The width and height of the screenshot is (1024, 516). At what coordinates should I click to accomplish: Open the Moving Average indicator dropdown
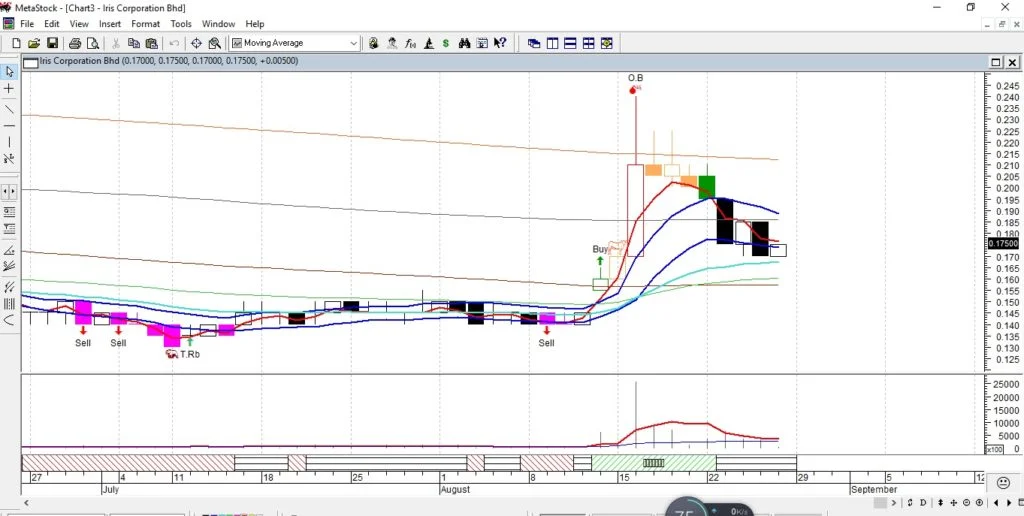(353, 43)
